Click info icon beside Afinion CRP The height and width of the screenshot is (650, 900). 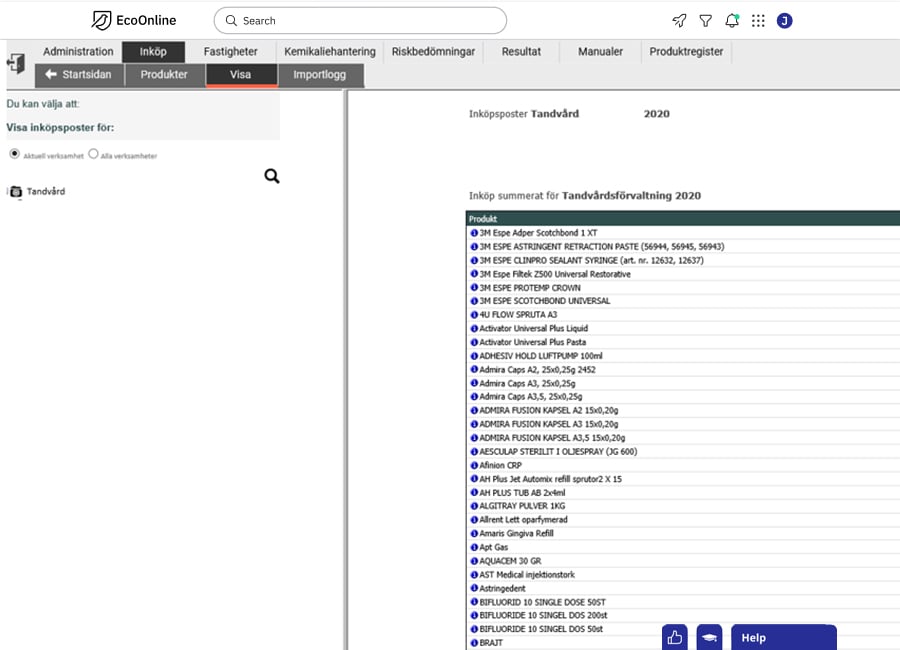tap(474, 465)
